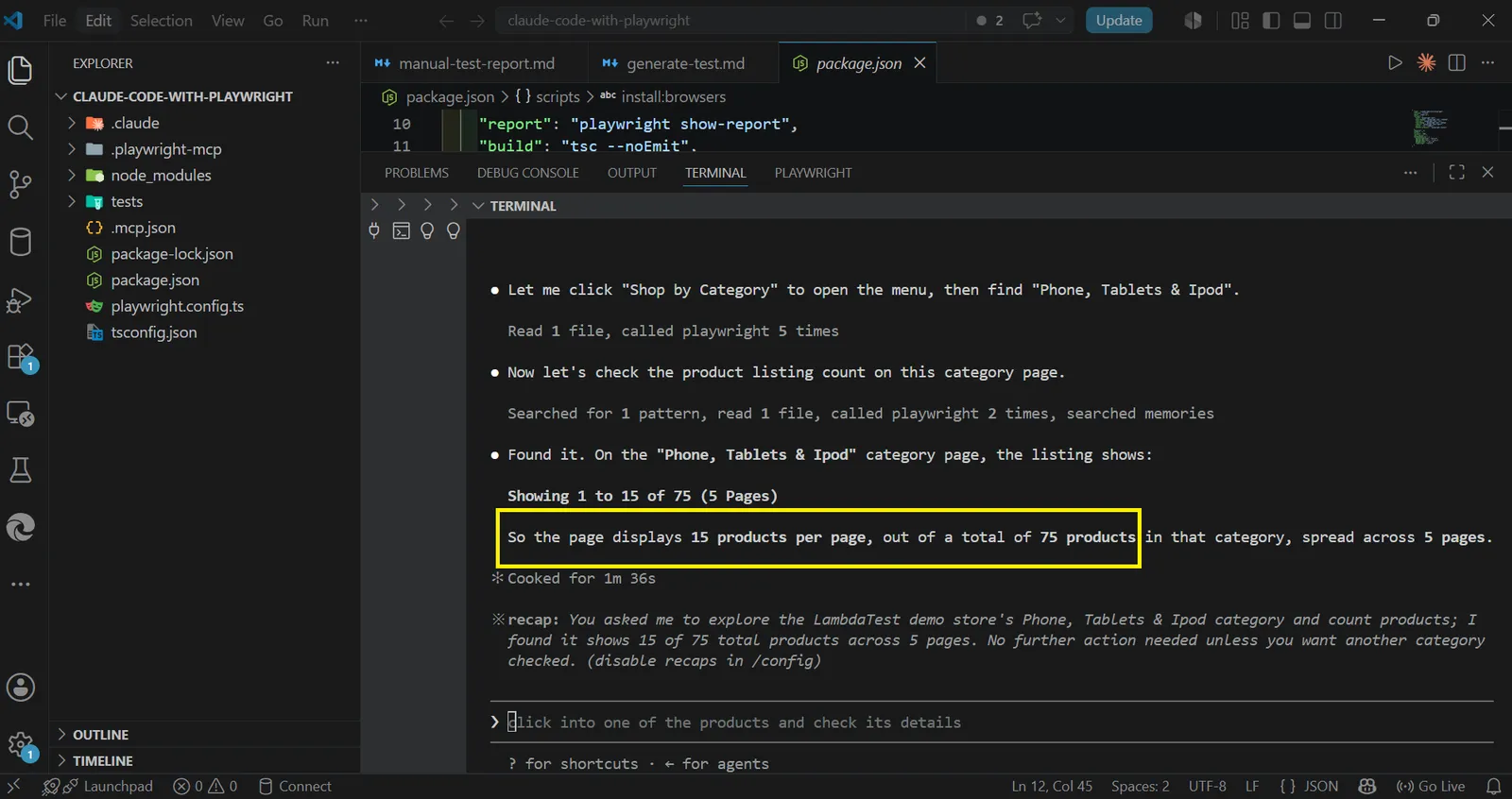Open Run and Debug view
Image resolution: width=1512 pixels, height=799 pixels.
pyautogui.click(x=20, y=300)
